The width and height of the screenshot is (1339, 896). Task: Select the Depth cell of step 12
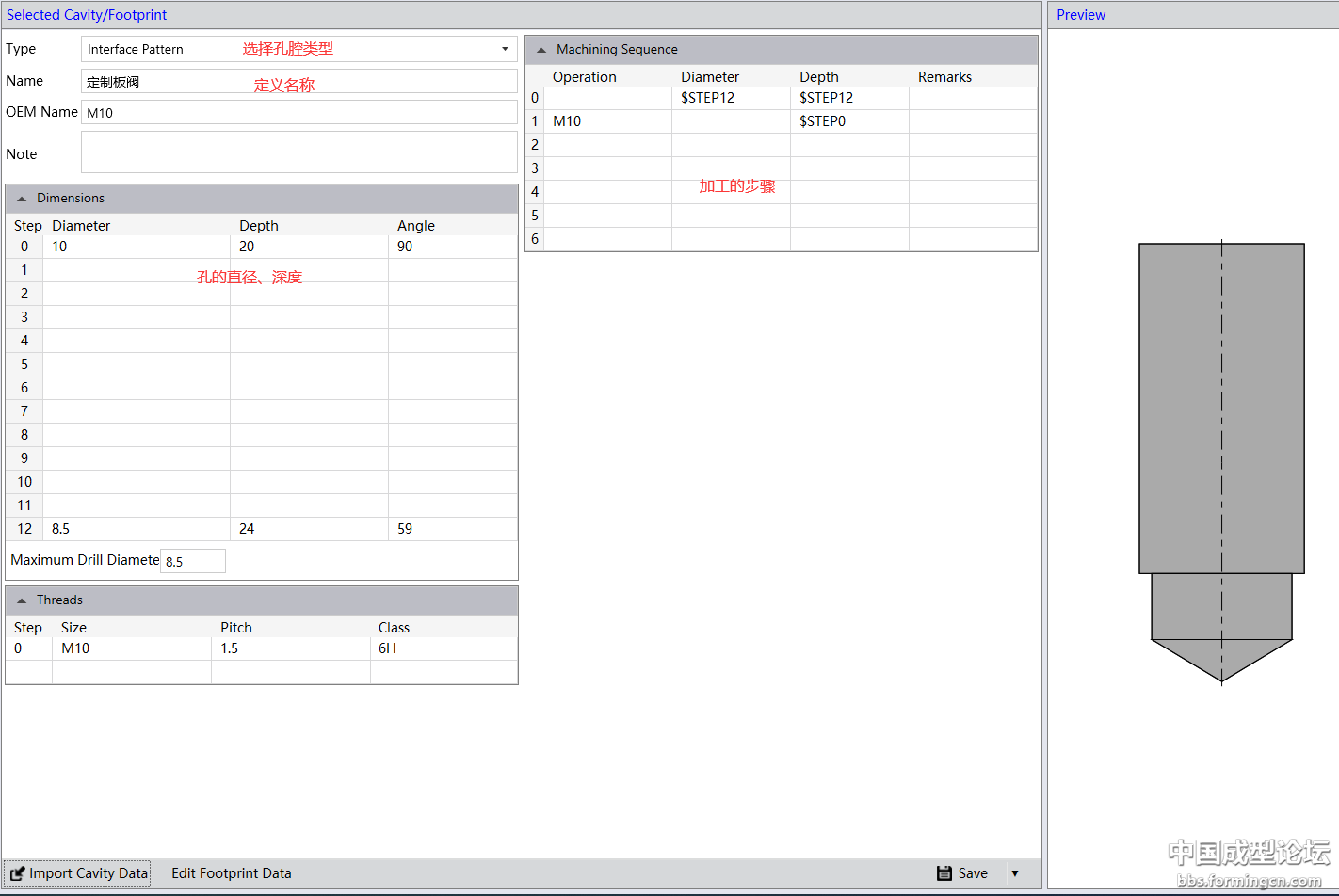pyautogui.click(x=309, y=529)
